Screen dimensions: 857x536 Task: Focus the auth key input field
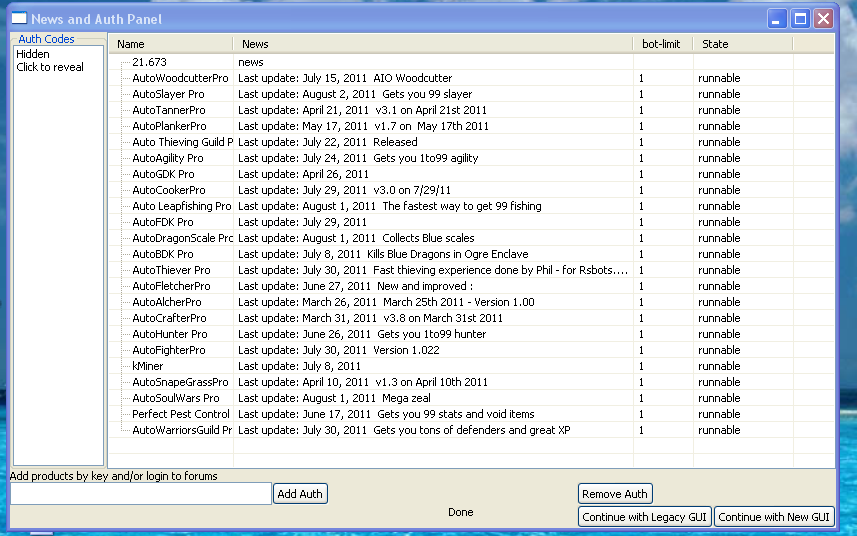coord(141,494)
